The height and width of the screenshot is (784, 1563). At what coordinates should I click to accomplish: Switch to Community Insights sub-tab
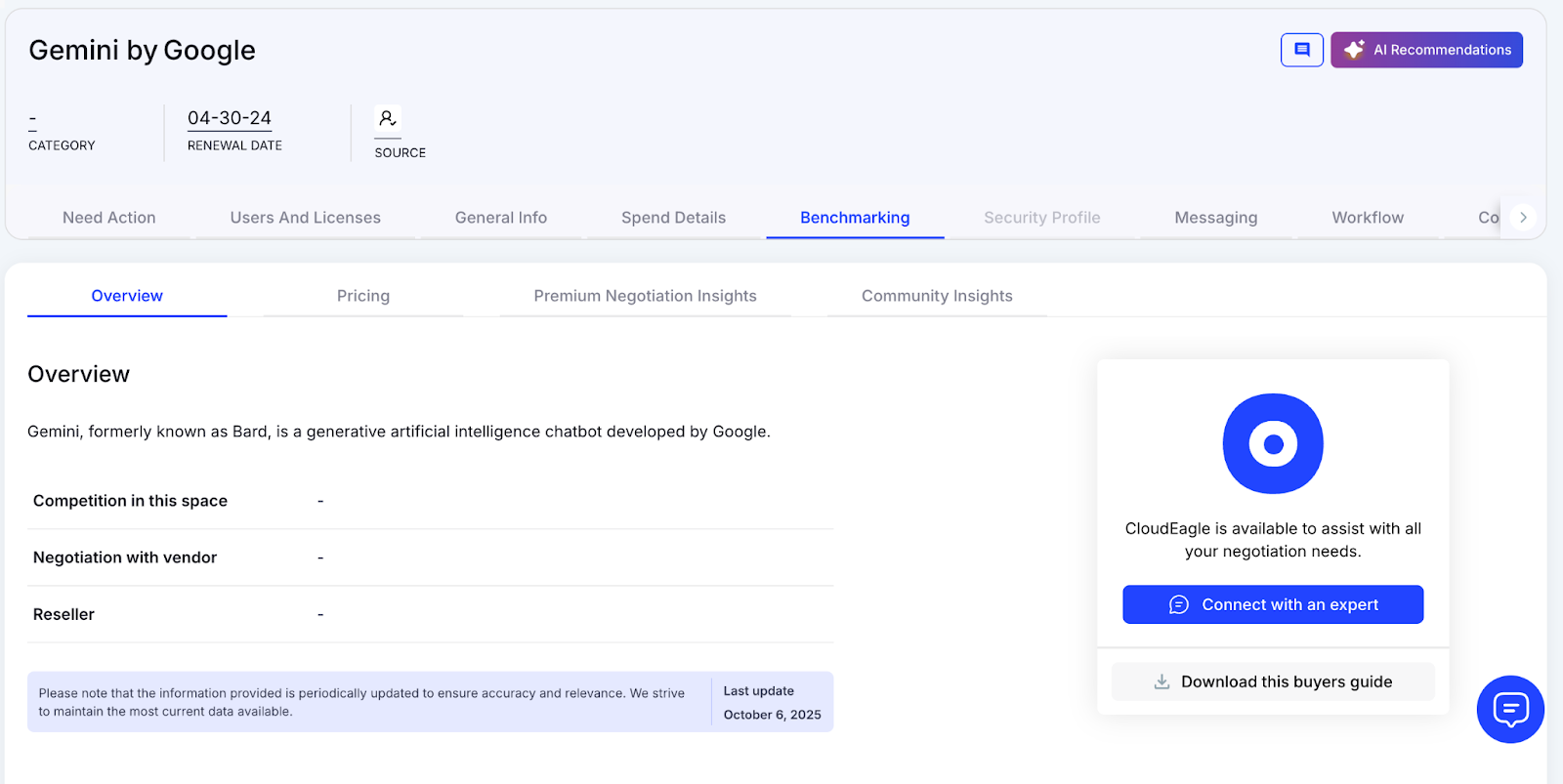pyautogui.click(x=937, y=296)
